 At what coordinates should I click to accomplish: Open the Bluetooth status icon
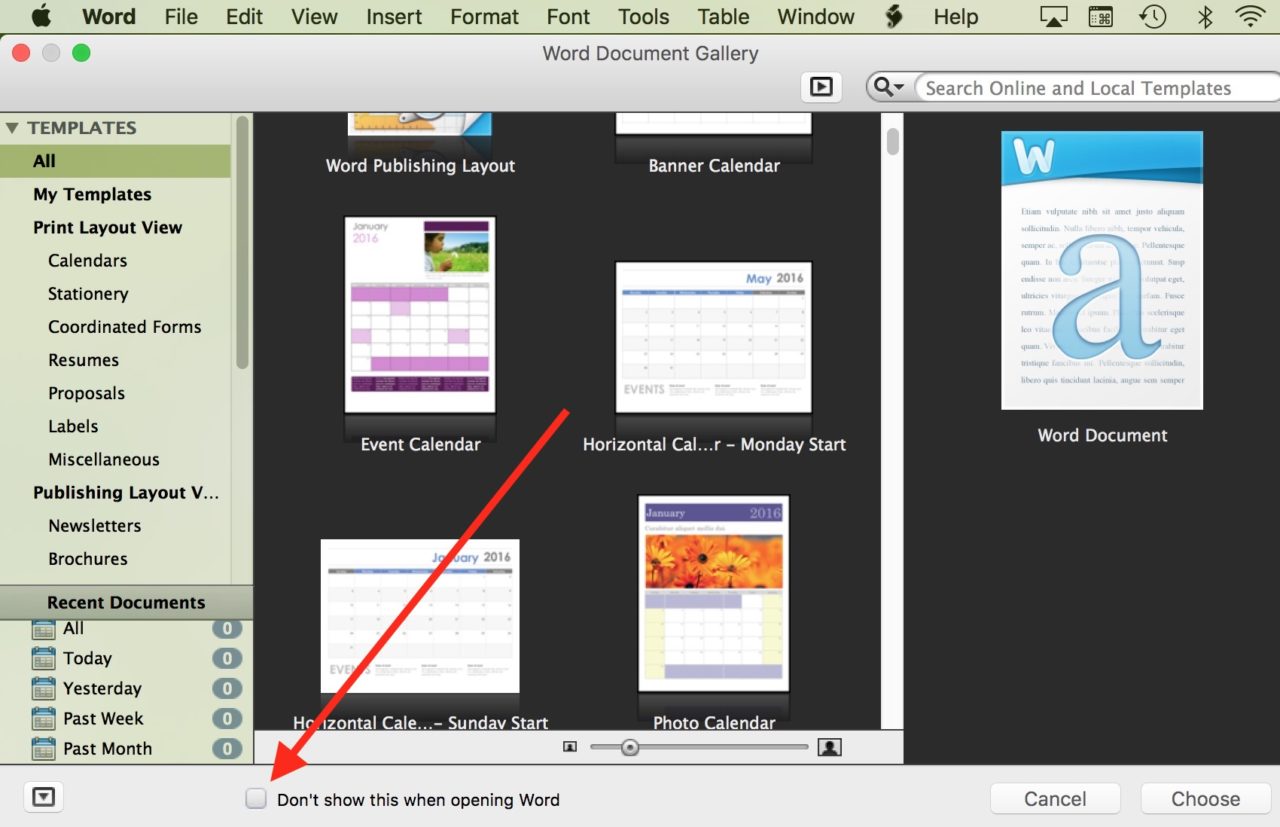[x=1205, y=16]
